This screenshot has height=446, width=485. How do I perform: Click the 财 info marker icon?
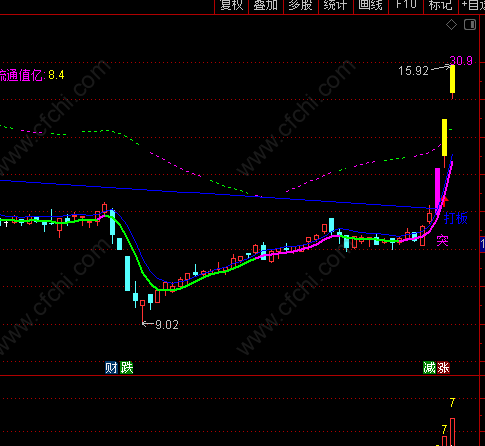click(x=112, y=368)
